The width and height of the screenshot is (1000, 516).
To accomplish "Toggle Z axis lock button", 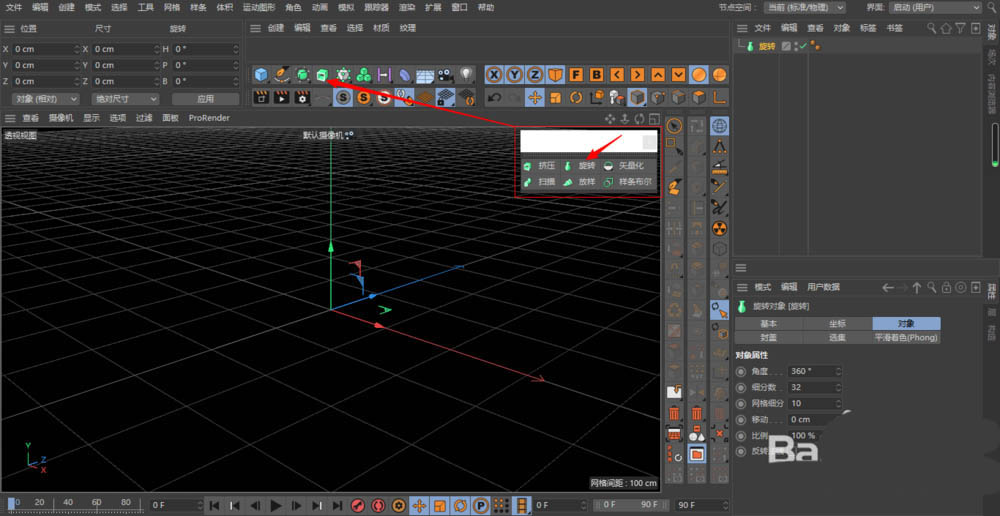I will click(x=535, y=75).
